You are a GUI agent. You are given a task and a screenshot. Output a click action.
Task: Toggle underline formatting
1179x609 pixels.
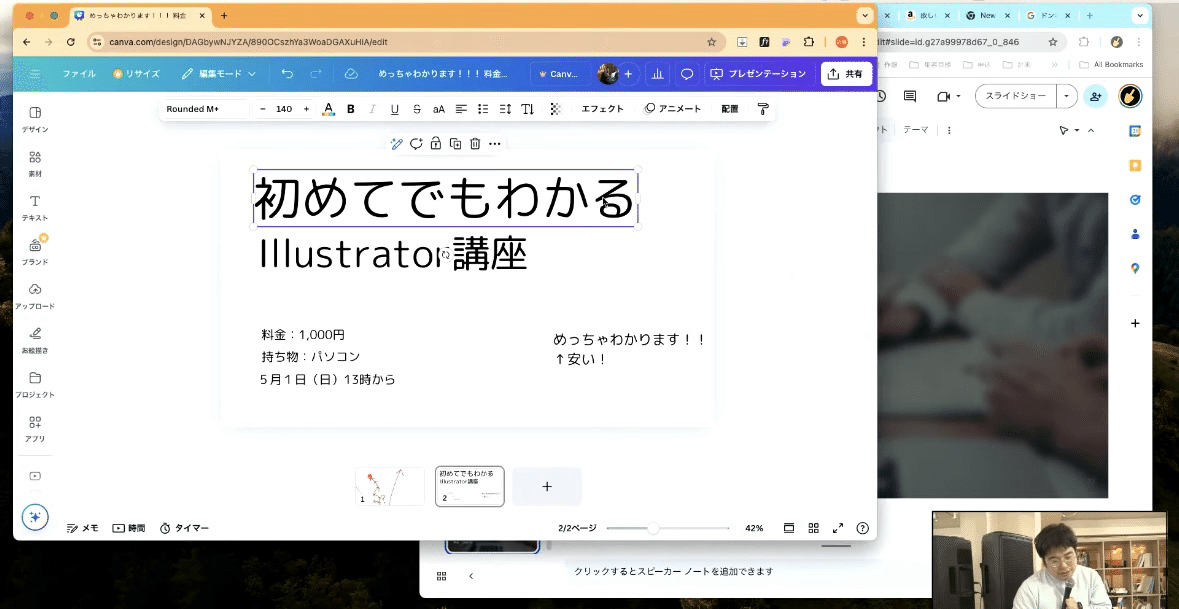[395, 109]
